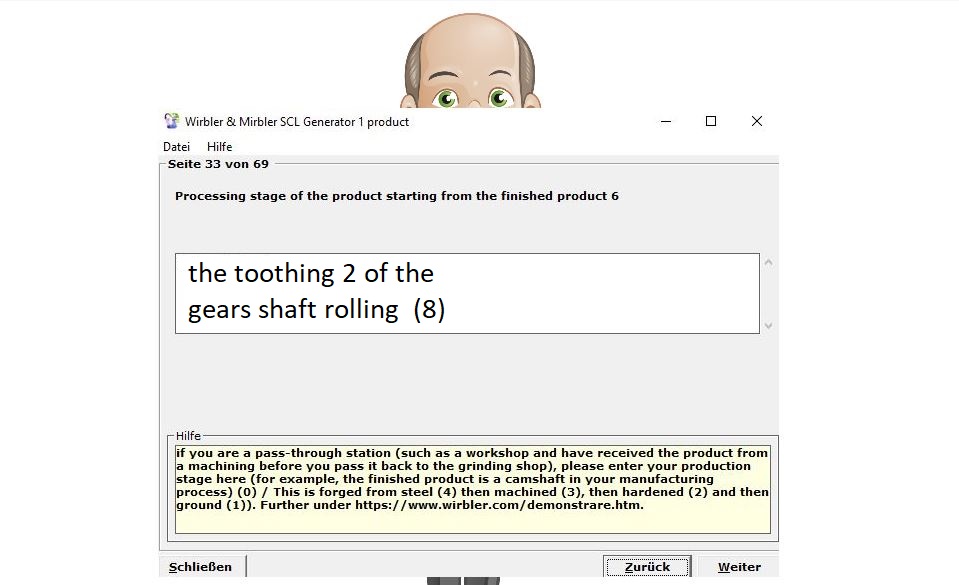Click the window title bar text
The image size is (959, 585).
coord(297,122)
